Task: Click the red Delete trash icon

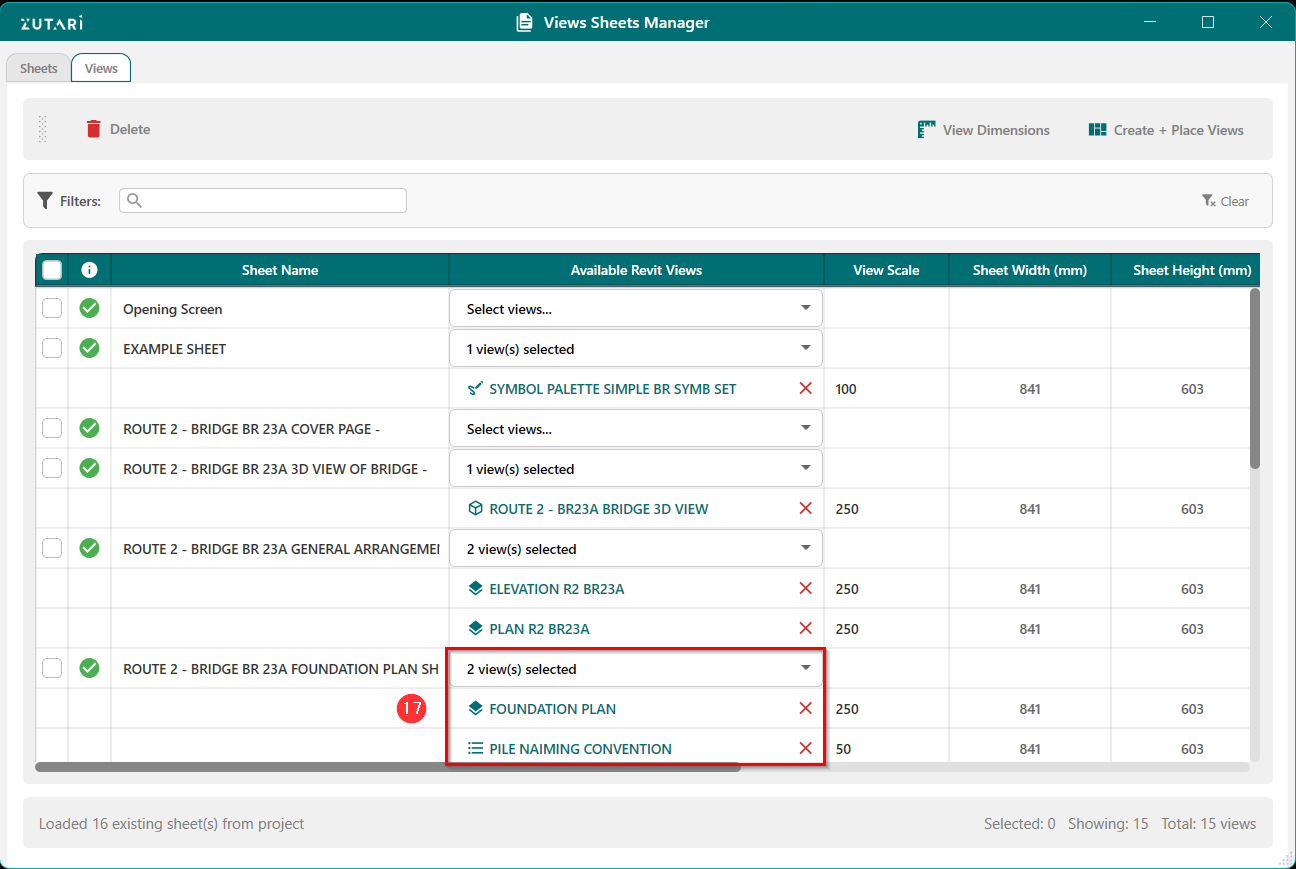Action: [93, 129]
